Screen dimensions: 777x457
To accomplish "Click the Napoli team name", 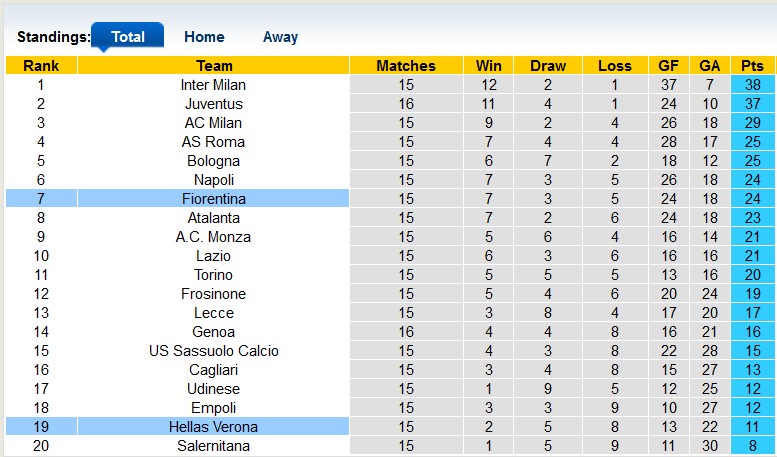I will click(214, 180).
